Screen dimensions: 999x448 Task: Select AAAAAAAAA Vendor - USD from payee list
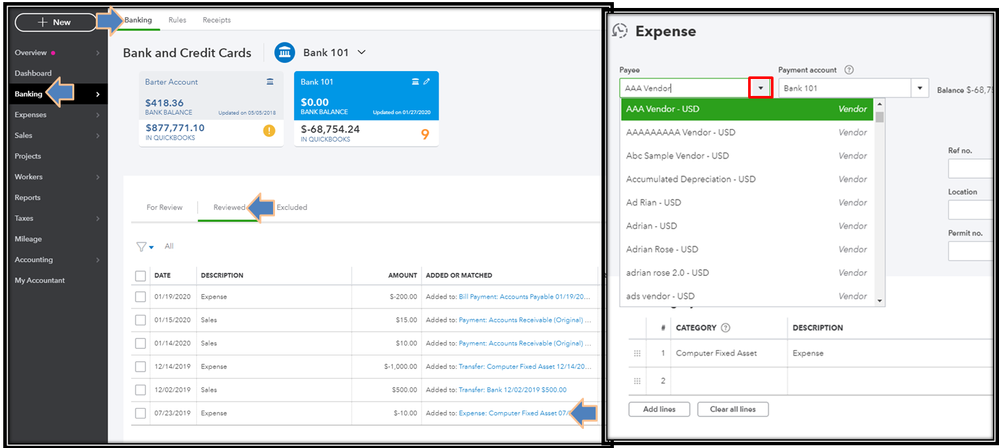pos(747,133)
